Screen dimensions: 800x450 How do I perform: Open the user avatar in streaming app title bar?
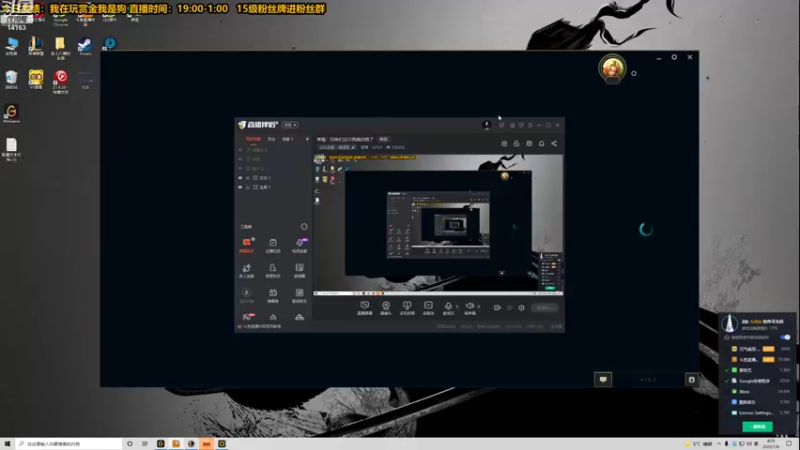click(486, 125)
